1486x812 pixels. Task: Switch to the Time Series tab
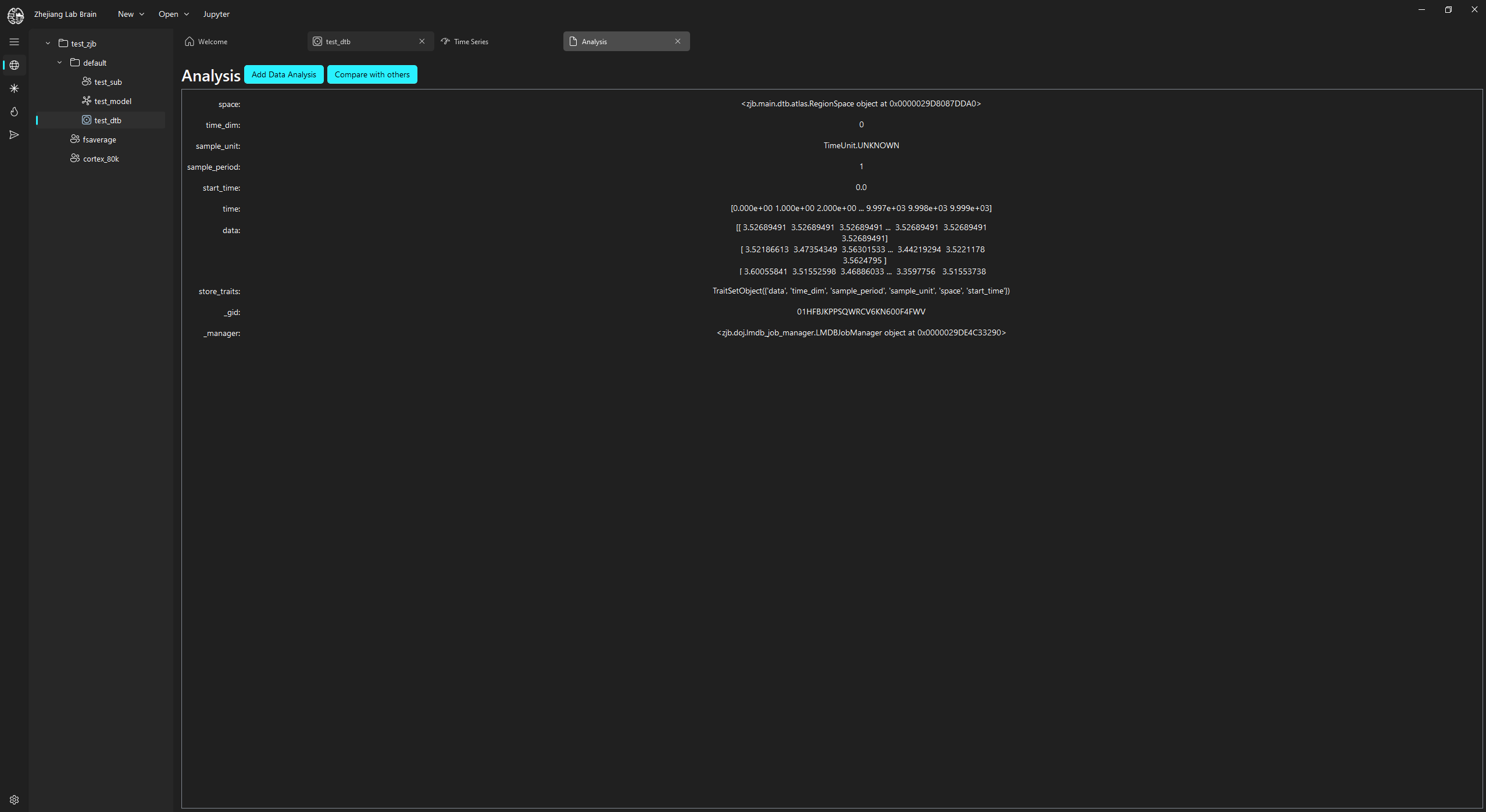[471, 41]
